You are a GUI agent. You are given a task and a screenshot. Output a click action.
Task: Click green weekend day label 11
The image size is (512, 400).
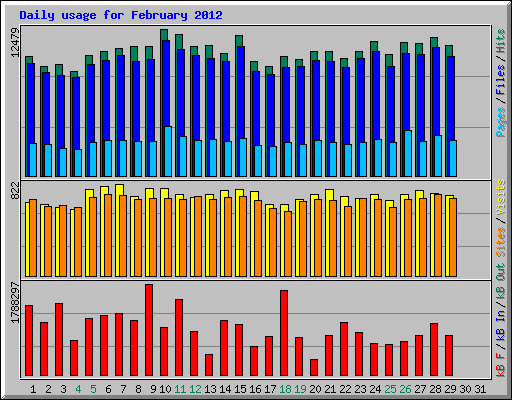tap(180, 389)
